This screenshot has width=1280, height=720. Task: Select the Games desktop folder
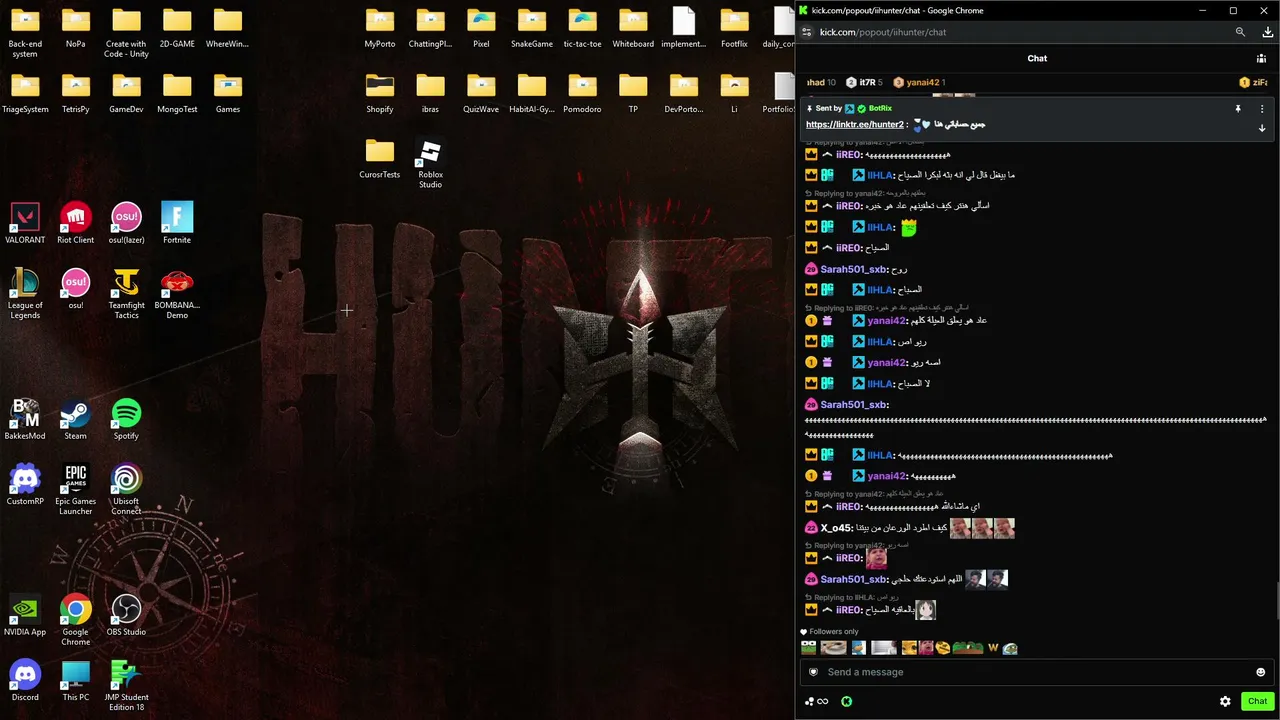(228, 93)
